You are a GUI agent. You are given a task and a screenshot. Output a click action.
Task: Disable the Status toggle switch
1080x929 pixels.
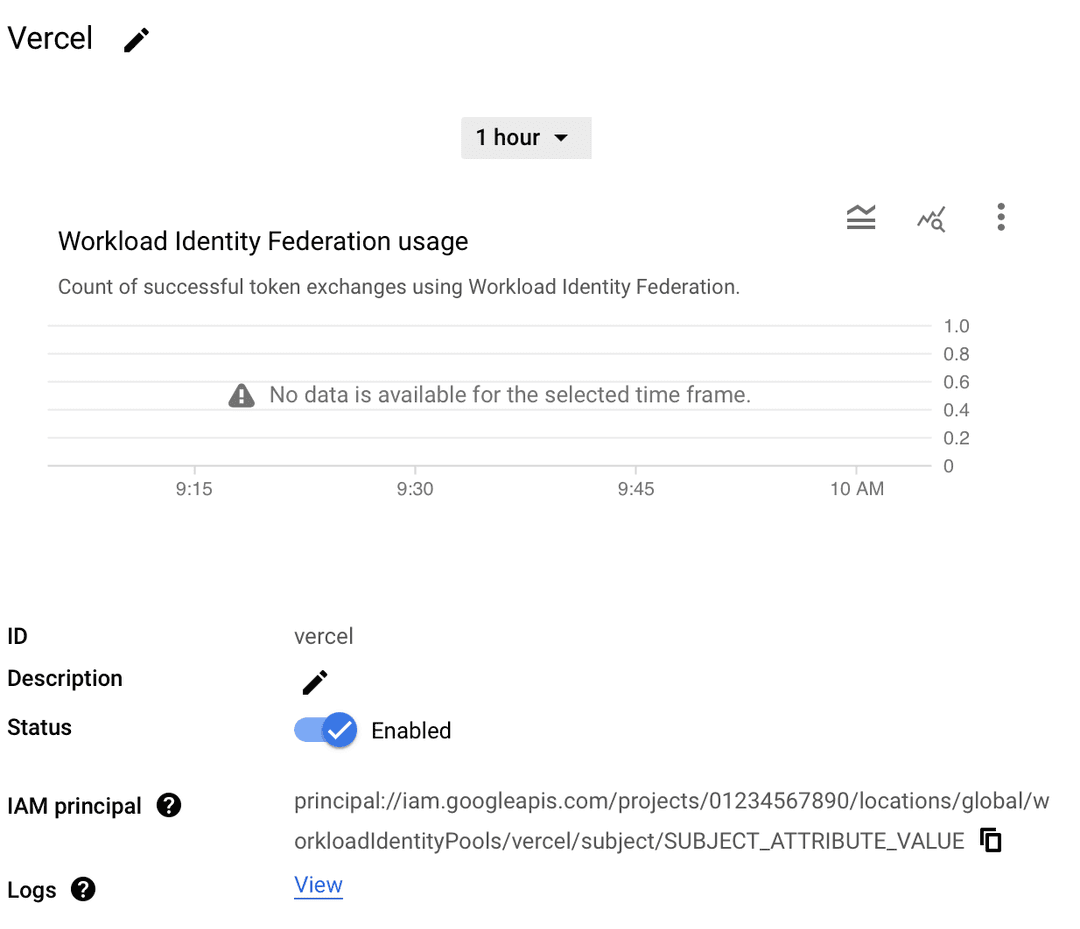click(326, 730)
